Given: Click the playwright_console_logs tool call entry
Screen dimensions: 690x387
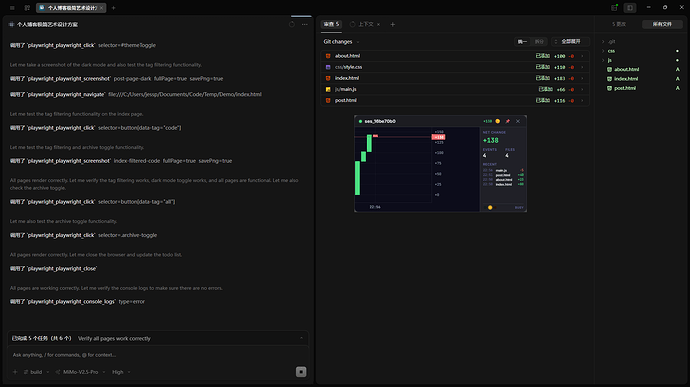Looking at the screenshot, I should click(77, 302).
